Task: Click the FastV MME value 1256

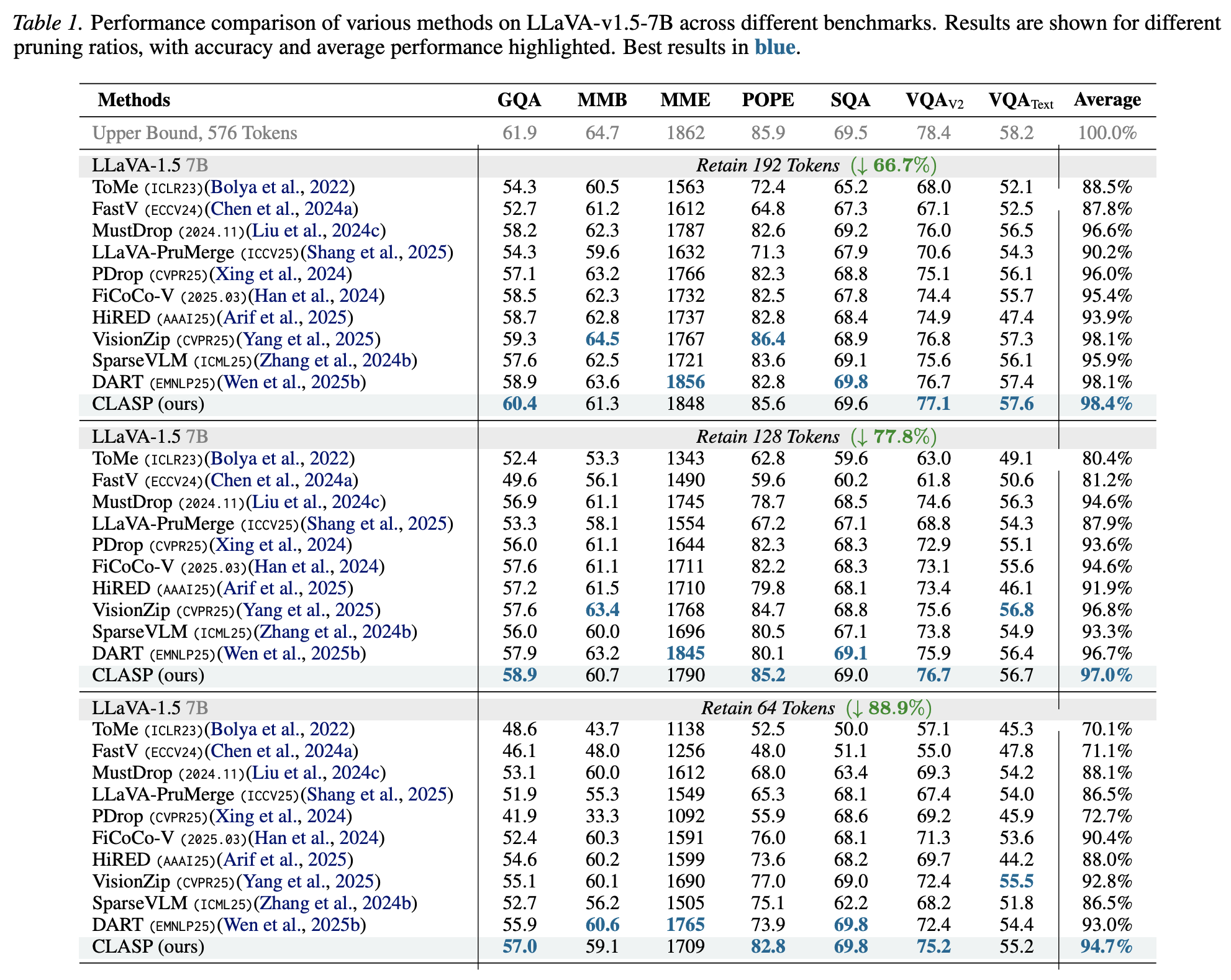Action: point(686,751)
